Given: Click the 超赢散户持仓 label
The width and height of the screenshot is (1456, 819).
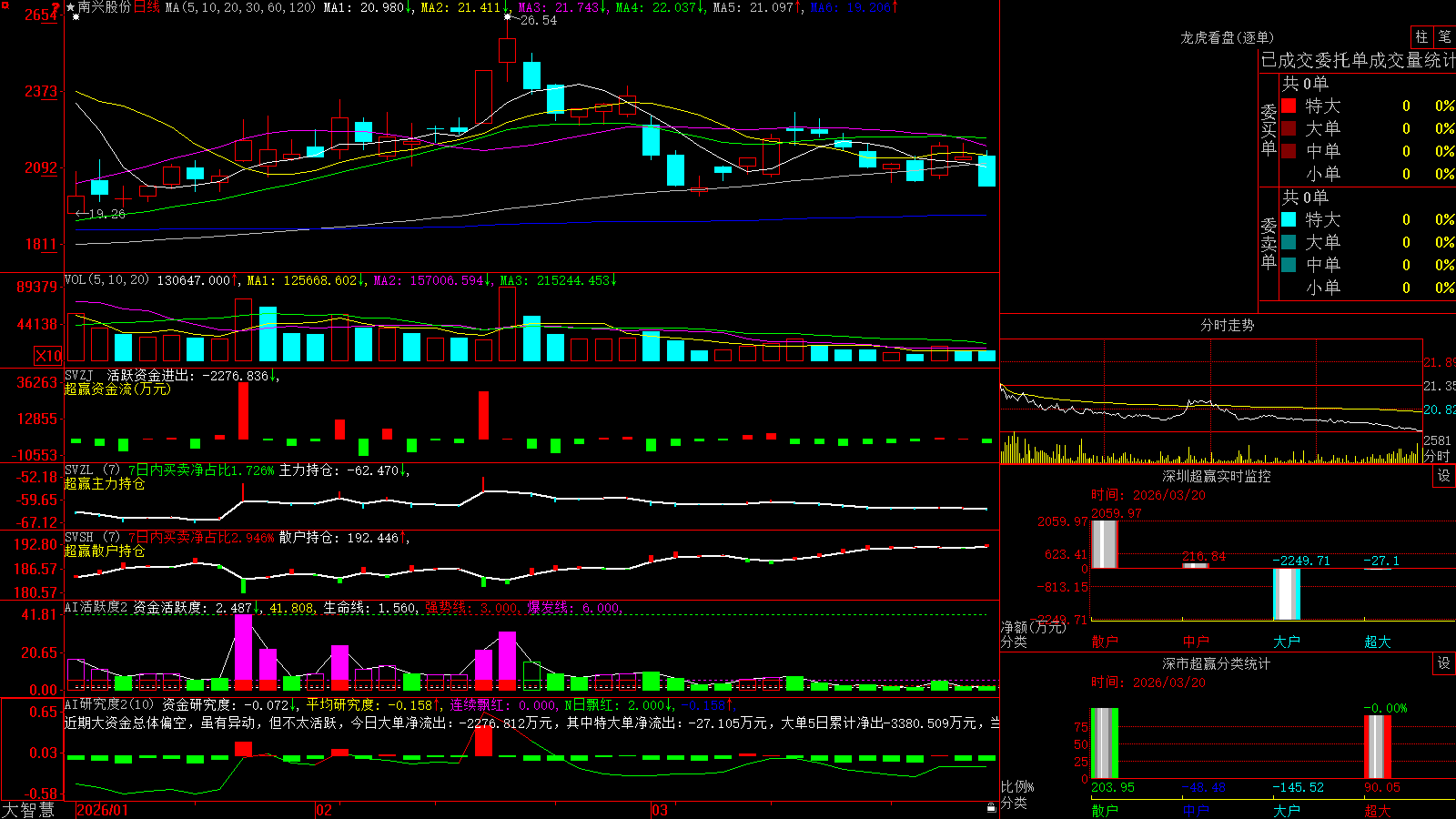Looking at the screenshot, I should point(105,551).
